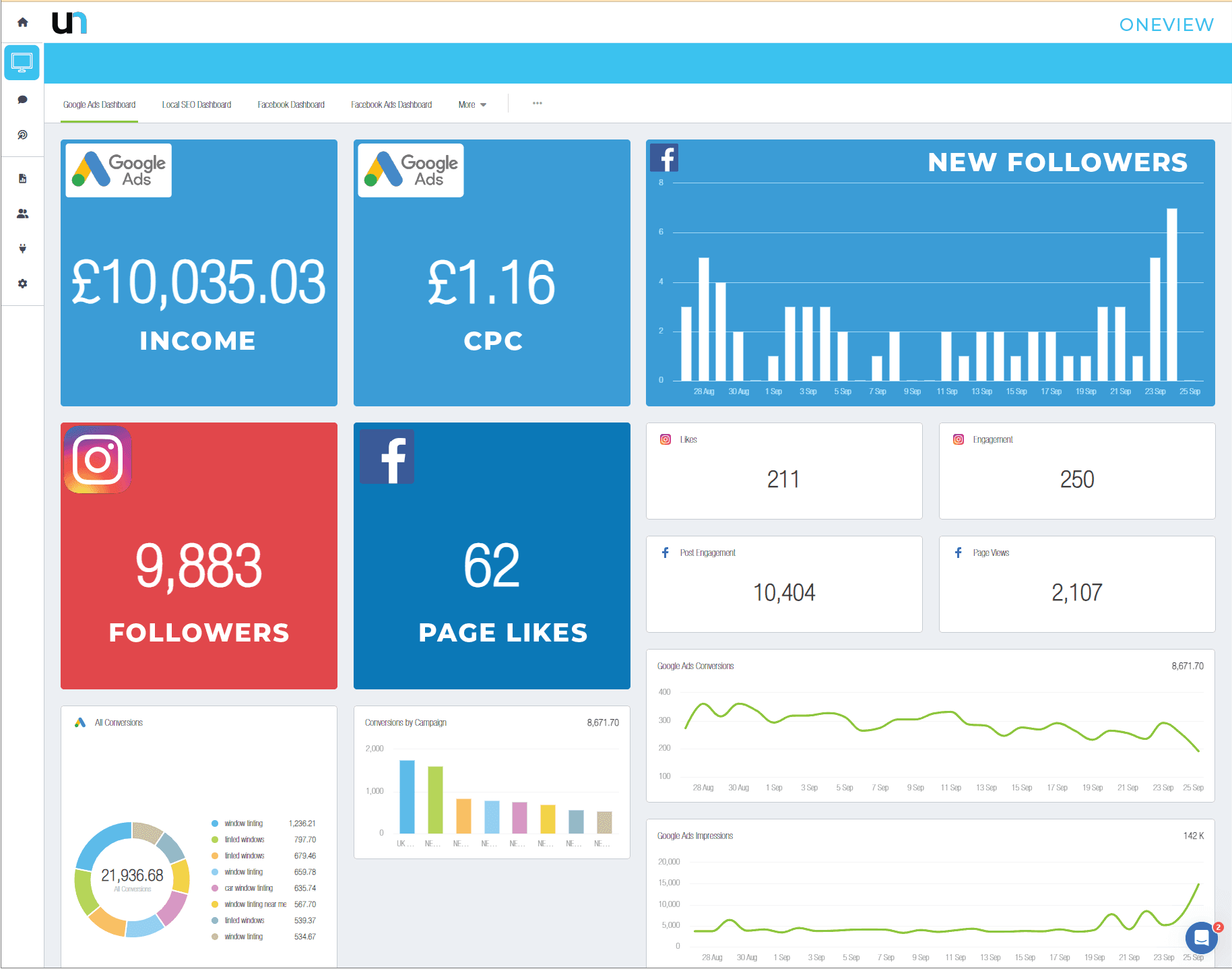Open the integrations plug icon
Image resolution: width=1232 pixels, height=969 pixels.
click(x=22, y=249)
